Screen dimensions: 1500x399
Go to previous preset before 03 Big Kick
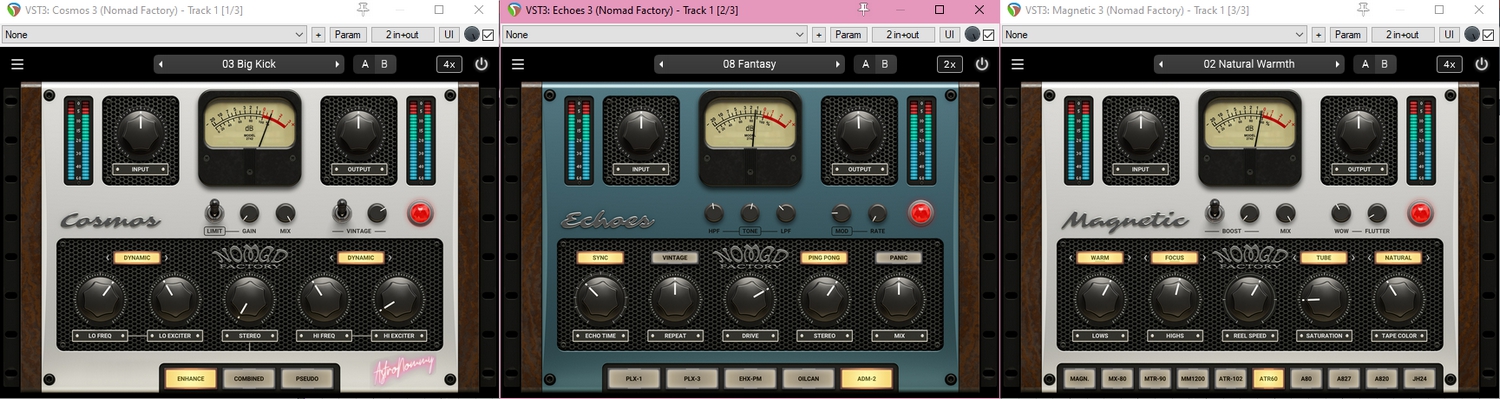click(x=162, y=64)
